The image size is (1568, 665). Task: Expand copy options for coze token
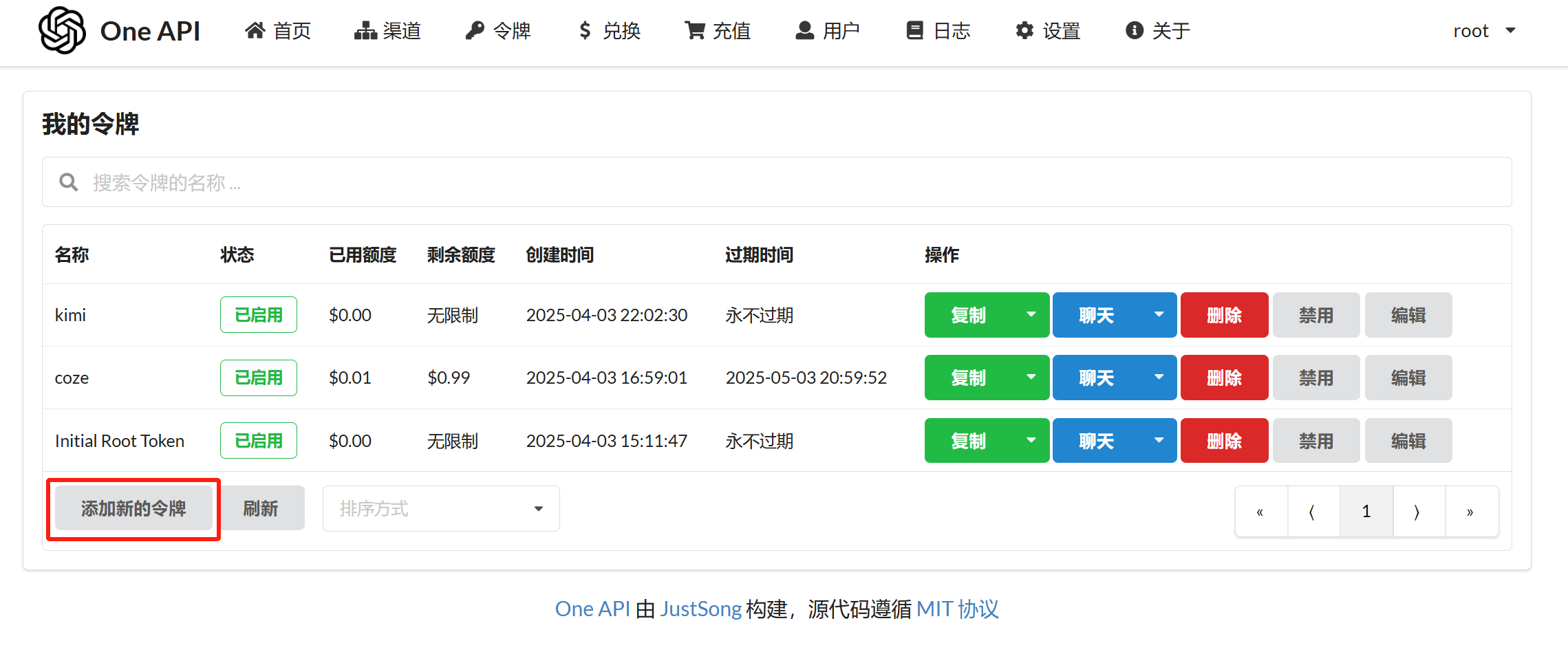pyautogui.click(x=1031, y=378)
